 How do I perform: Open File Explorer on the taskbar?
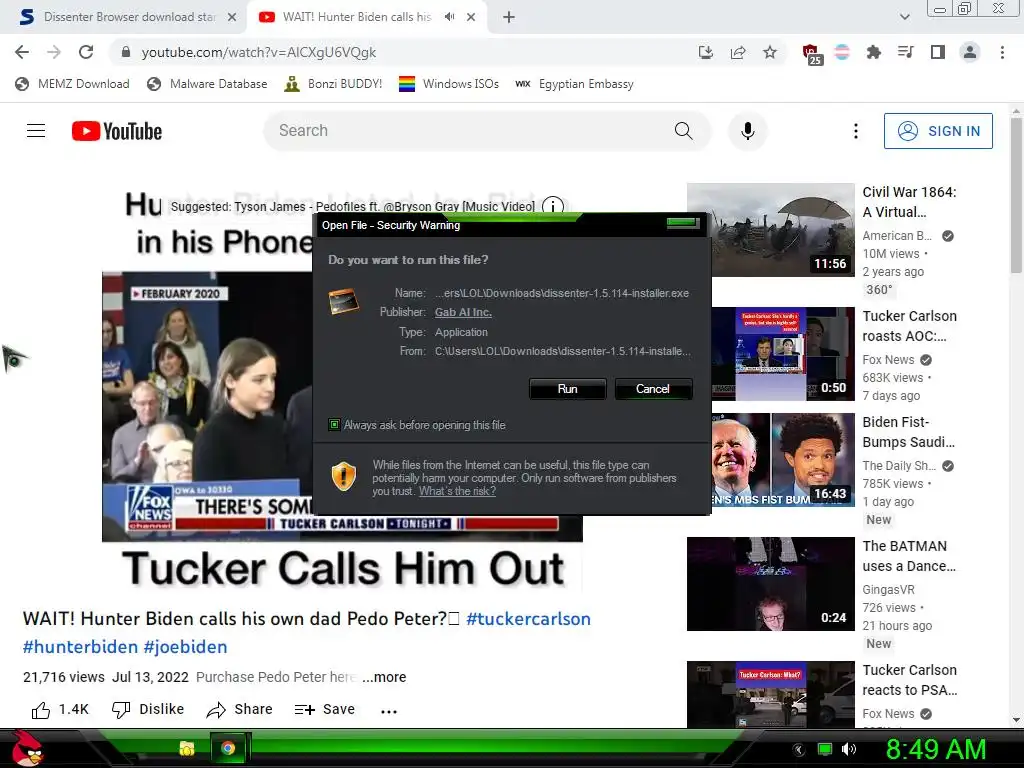pos(187,748)
